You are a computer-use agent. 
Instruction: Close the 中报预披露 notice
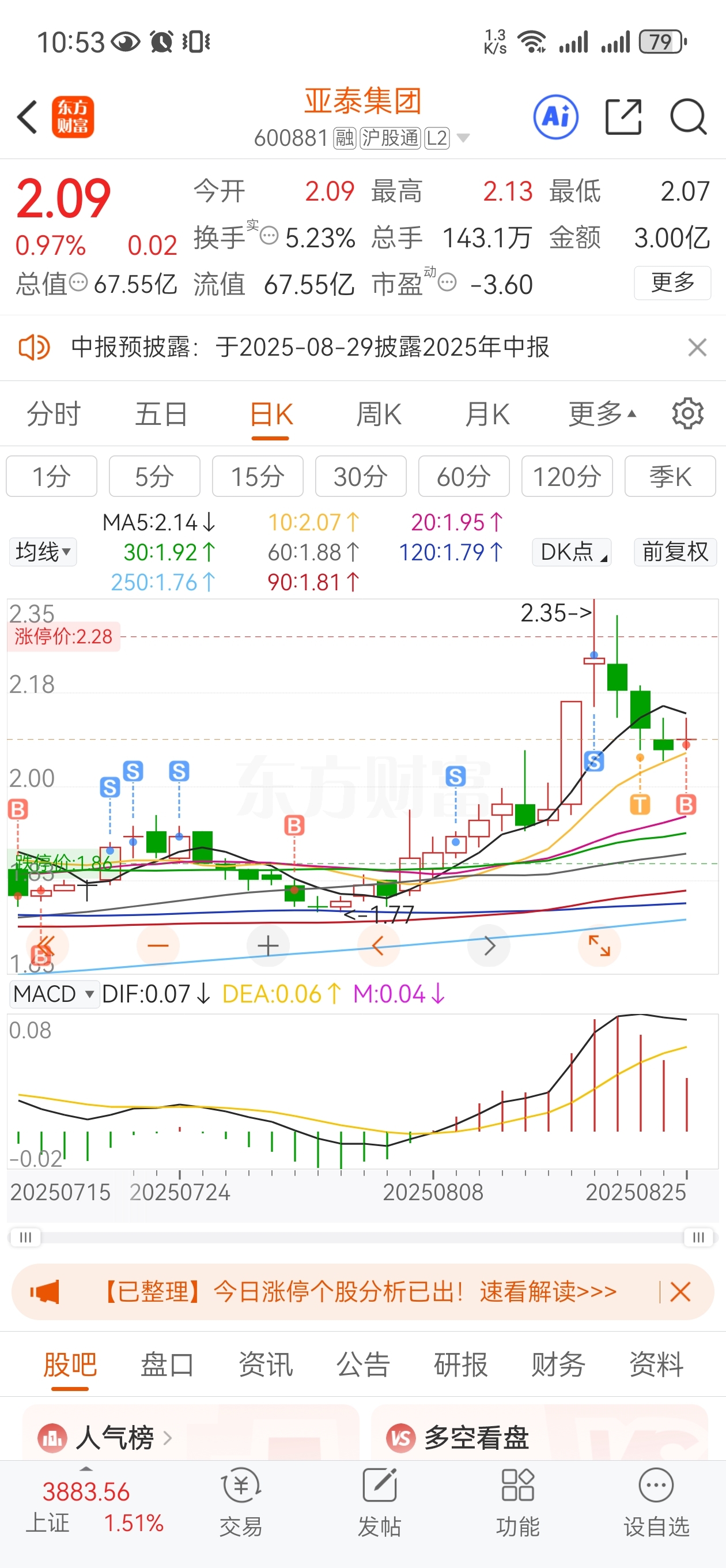tap(697, 348)
